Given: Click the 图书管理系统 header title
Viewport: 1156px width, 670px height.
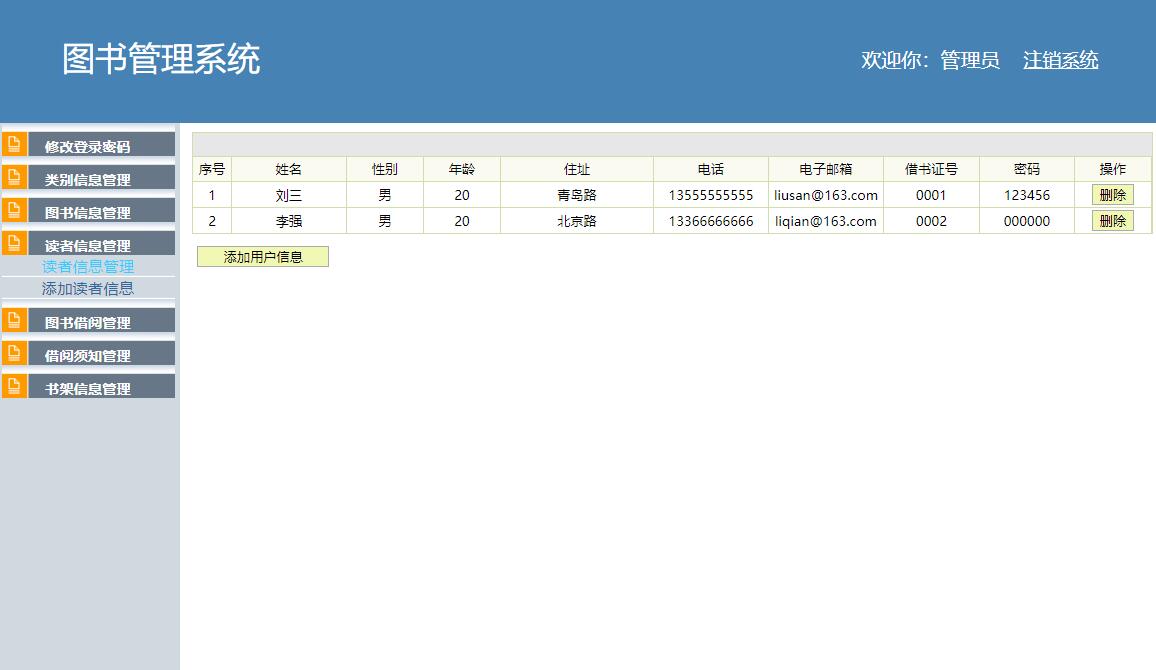Looking at the screenshot, I should tap(161, 60).
